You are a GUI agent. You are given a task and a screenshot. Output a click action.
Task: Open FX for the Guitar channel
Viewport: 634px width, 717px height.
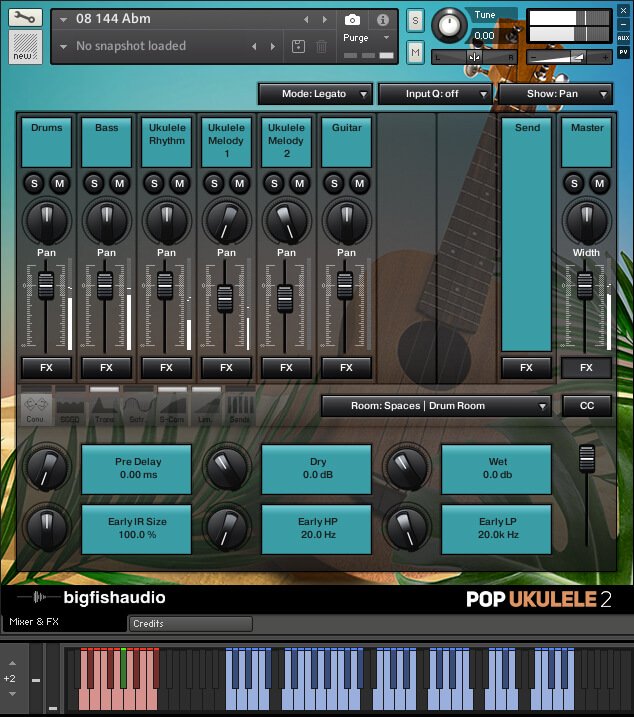coord(346,368)
